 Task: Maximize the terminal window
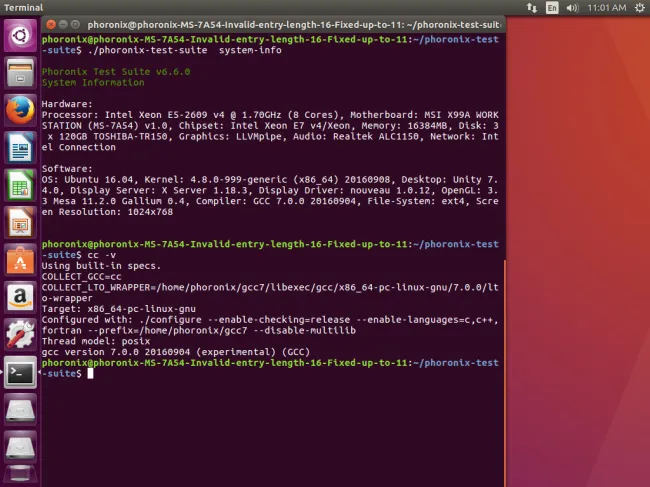pos(75,24)
